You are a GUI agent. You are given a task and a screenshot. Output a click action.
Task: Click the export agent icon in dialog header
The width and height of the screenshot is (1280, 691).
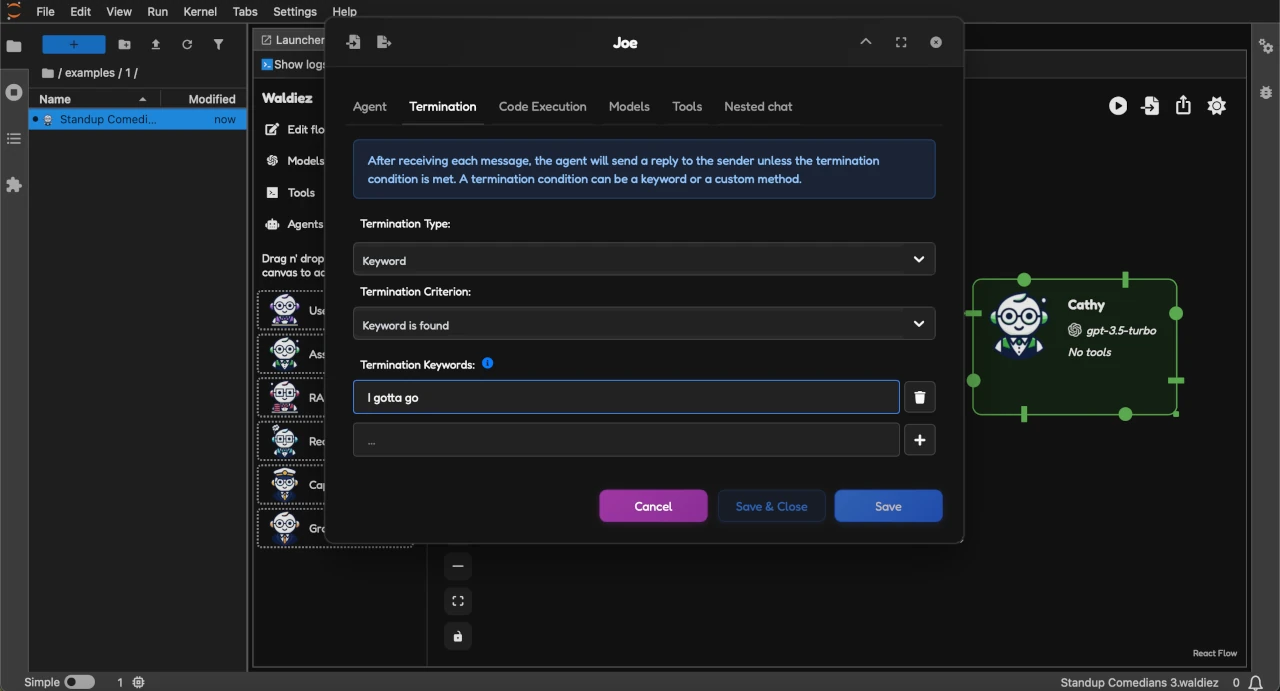(x=384, y=42)
